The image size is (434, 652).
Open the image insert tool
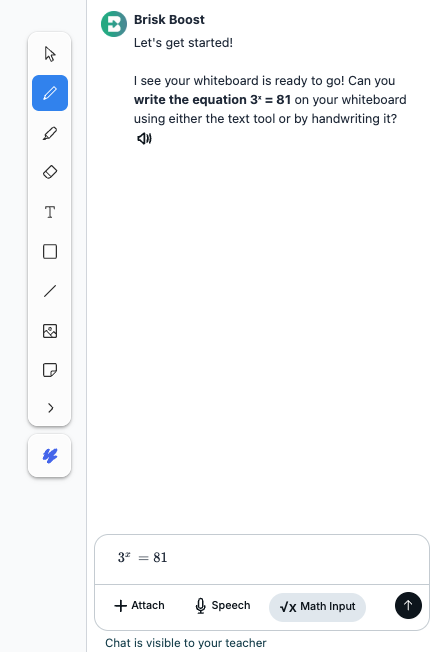pyautogui.click(x=50, y=331)
